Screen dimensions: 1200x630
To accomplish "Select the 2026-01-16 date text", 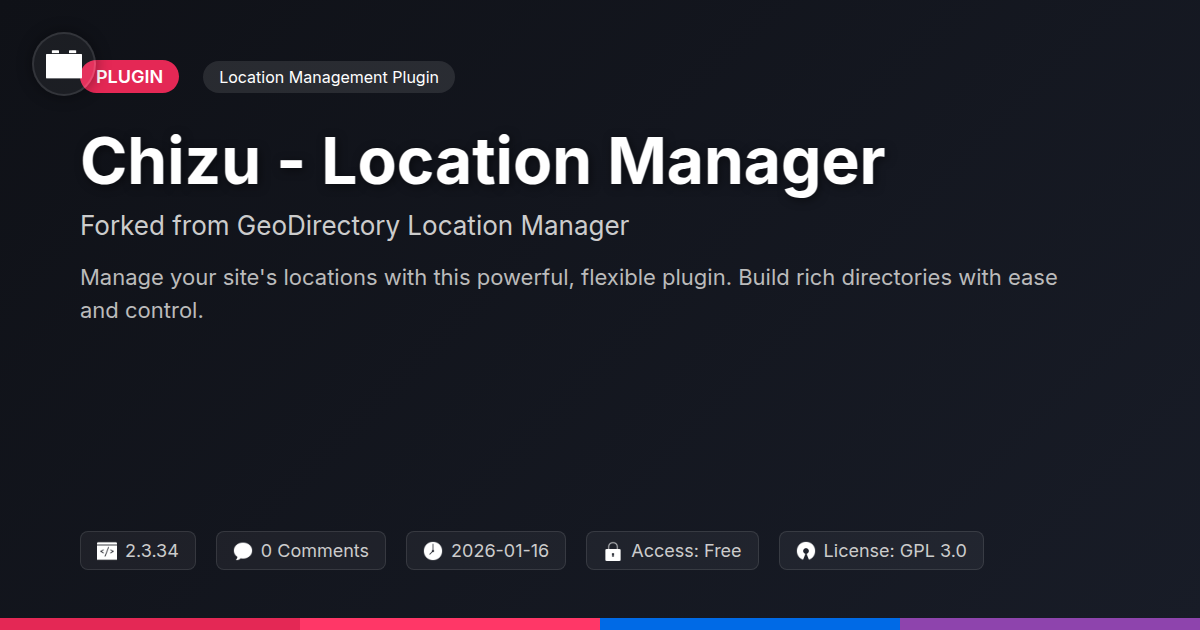I will (500, 551).
